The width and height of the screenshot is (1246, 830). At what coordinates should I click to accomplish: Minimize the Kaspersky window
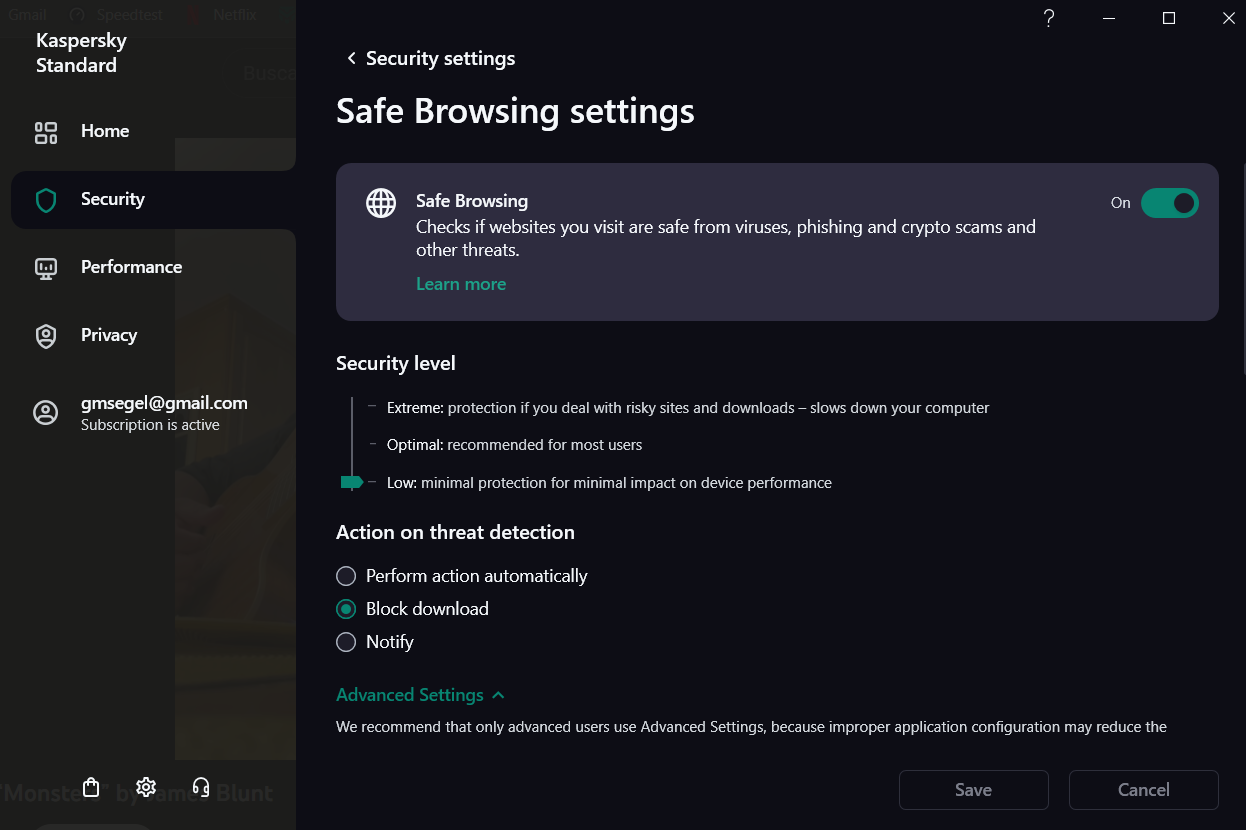[x=1109, y=18]
